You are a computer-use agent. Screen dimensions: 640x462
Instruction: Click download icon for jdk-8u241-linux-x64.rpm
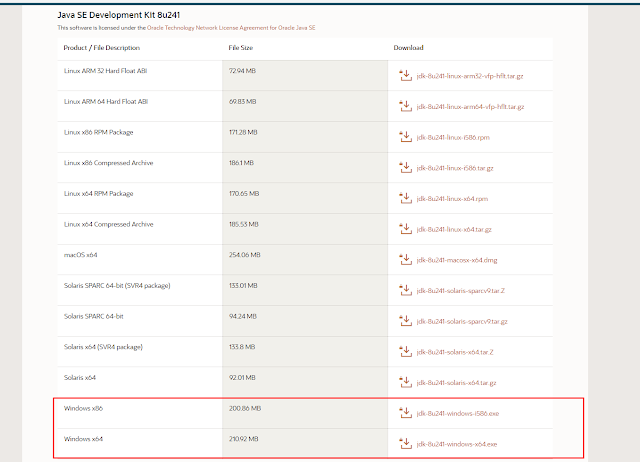pyautogui.click(x=405, y=198)
